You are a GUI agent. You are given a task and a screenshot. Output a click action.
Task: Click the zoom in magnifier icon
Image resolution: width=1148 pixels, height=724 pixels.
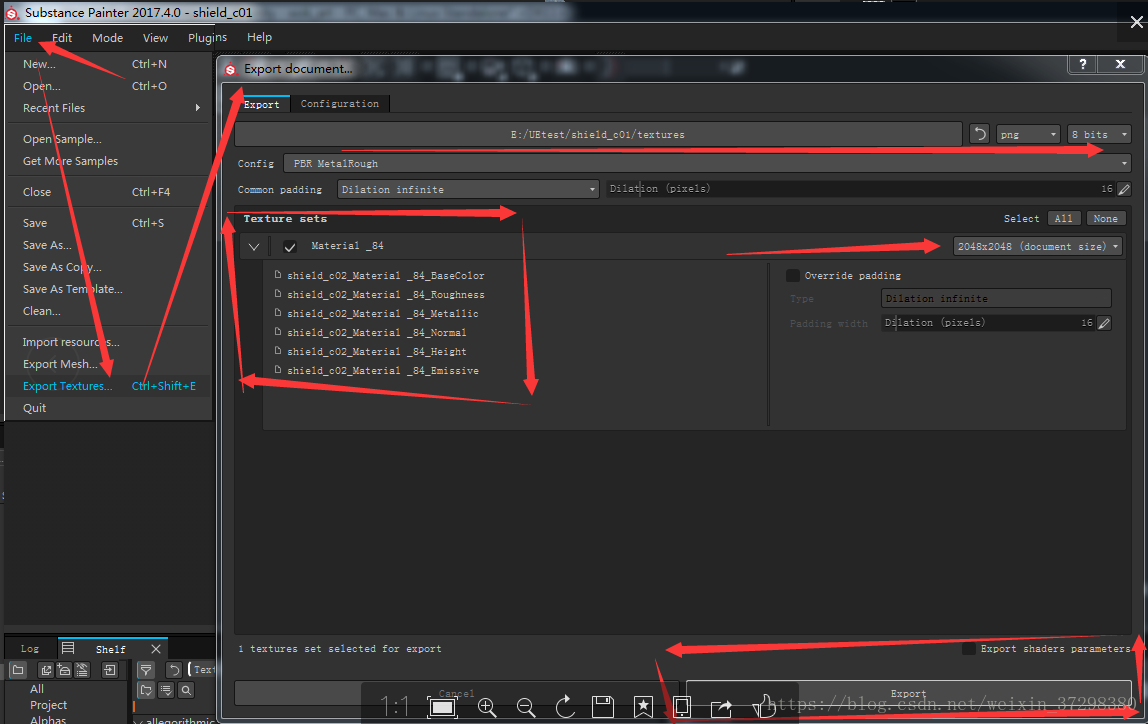click(487, 706)
